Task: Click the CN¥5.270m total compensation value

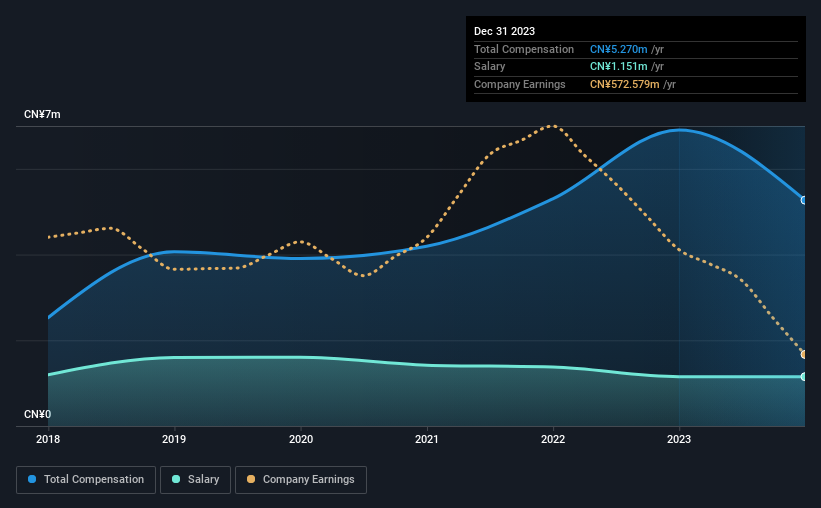Action: (618, 49)
